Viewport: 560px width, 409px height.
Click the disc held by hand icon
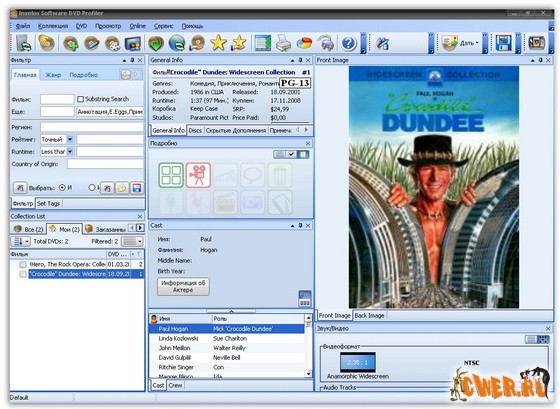pyautogui.click(x=197, y=43)
